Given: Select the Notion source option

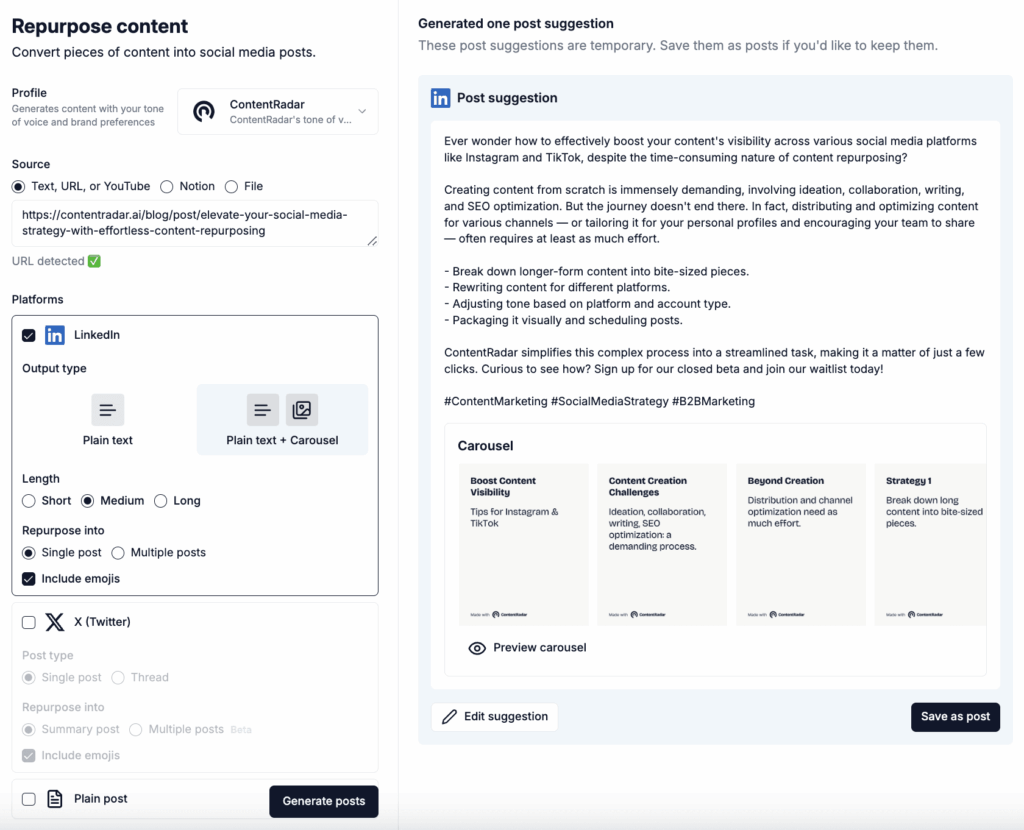Looking at the screenshot, I should pyautogui.click(x=167, y=186).
